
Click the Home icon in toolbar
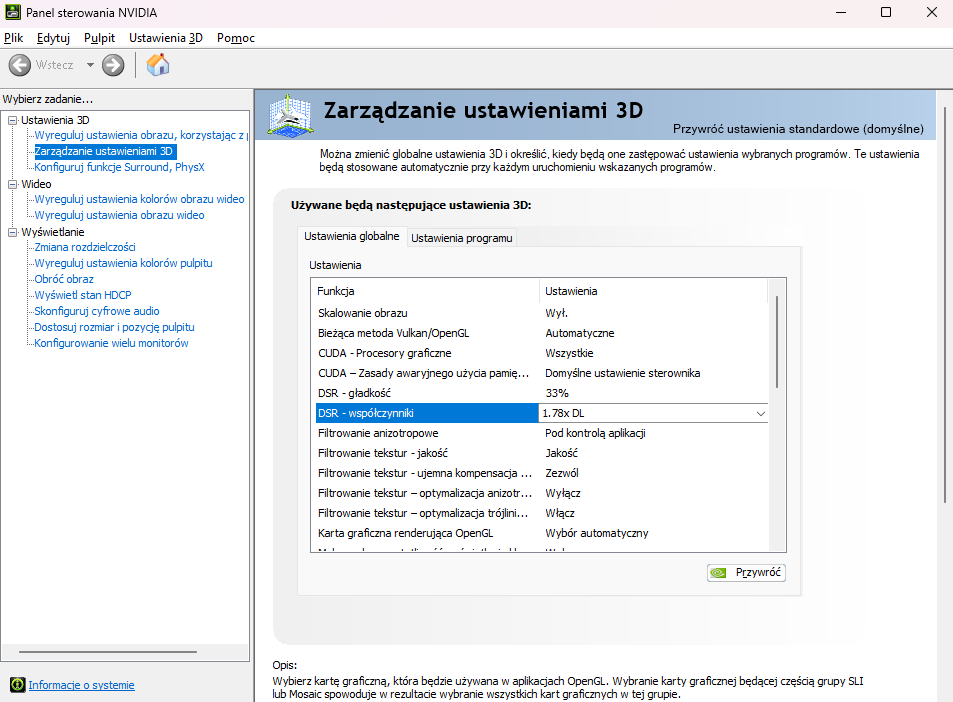coord(158,65)
